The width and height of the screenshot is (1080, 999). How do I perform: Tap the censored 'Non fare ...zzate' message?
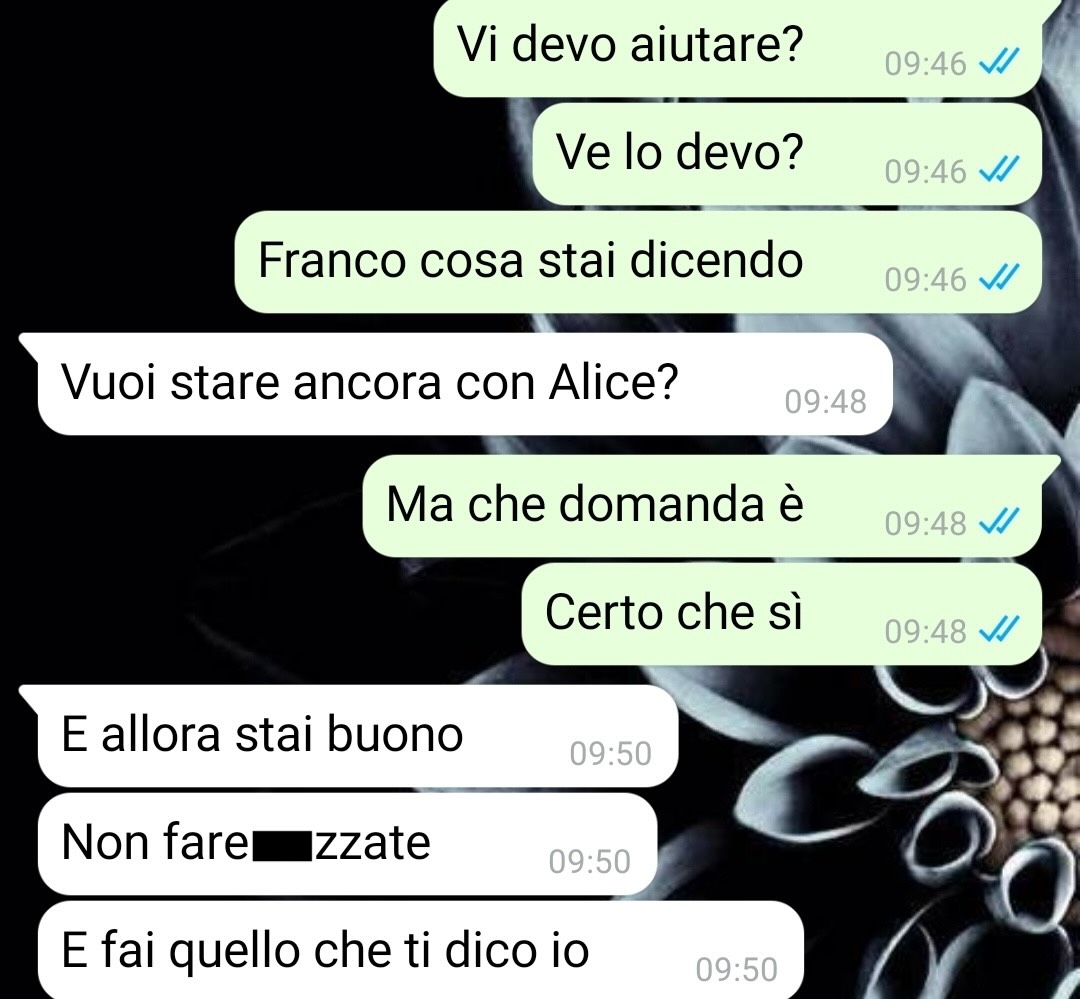[x=347, y=844]
